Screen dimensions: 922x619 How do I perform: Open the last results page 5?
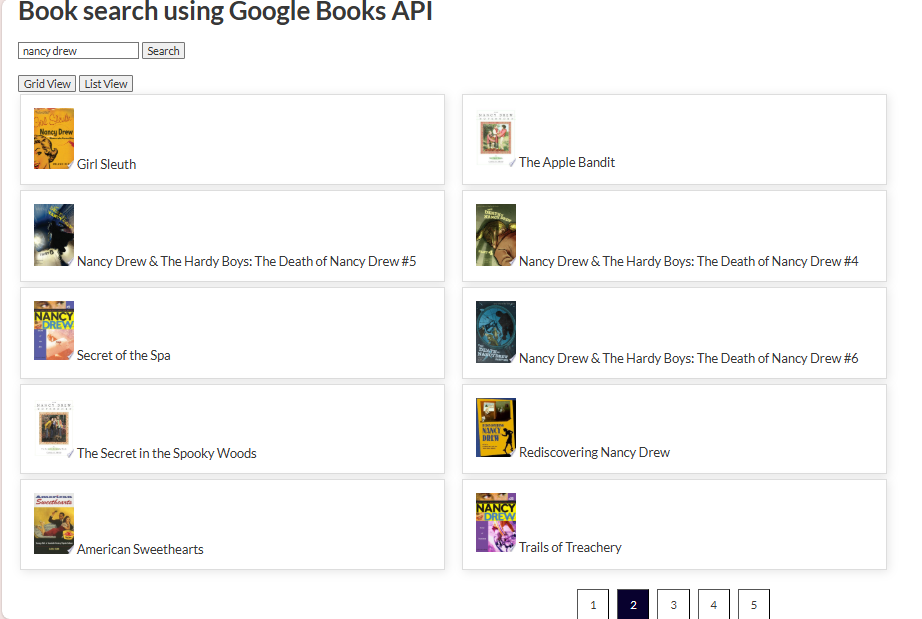point(753,604)
